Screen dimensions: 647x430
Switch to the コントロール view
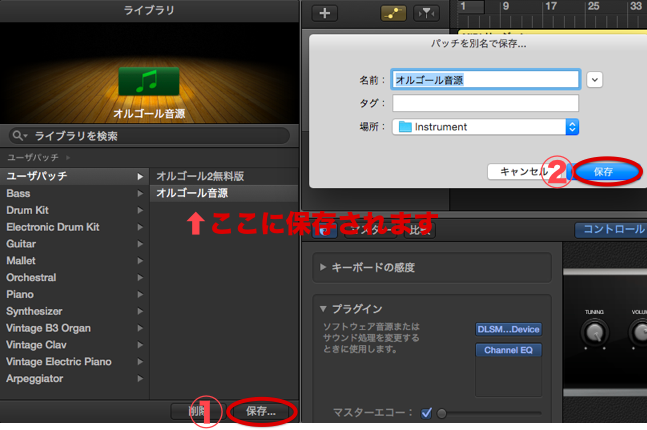pyautogui.click(x=610, y=229)
